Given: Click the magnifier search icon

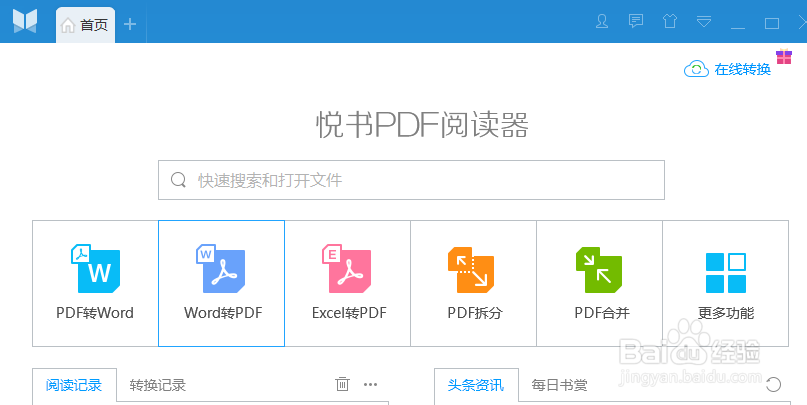Looking at the screenshot, I should click(178, 180).
